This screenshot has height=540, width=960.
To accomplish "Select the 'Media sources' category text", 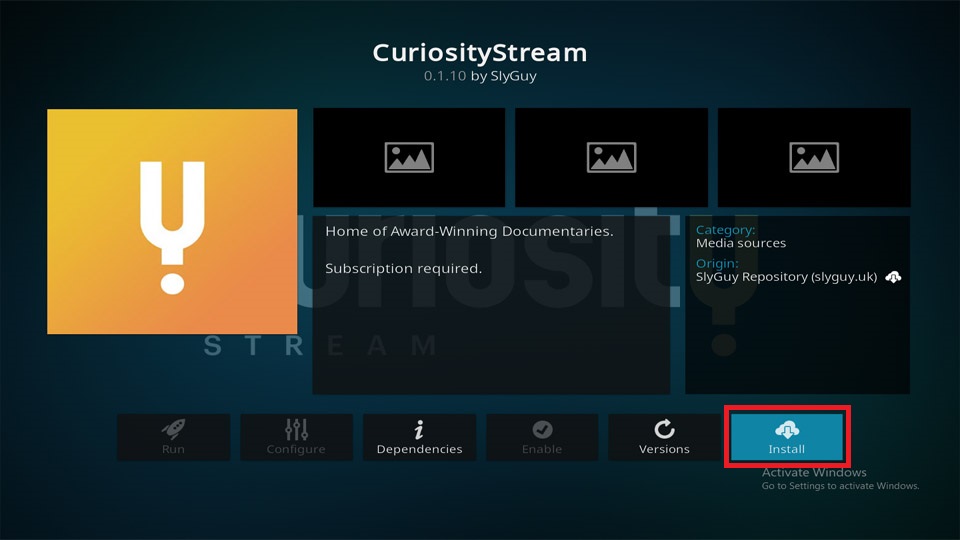I will coord(741,243).
